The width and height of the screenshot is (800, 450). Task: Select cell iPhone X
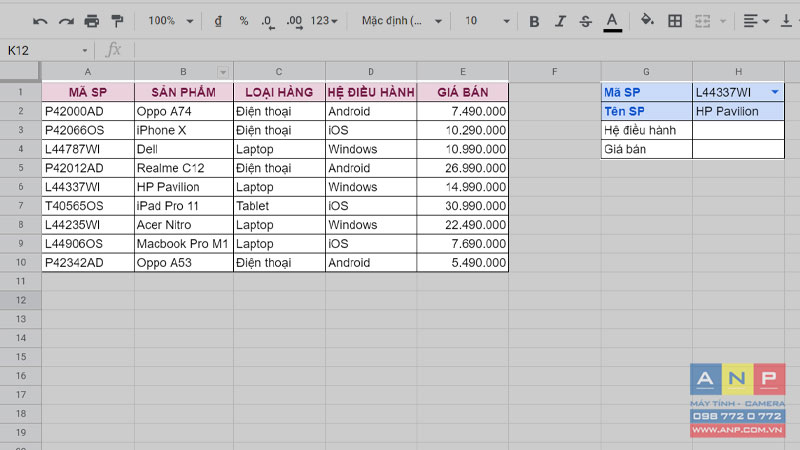click(184, 130)
